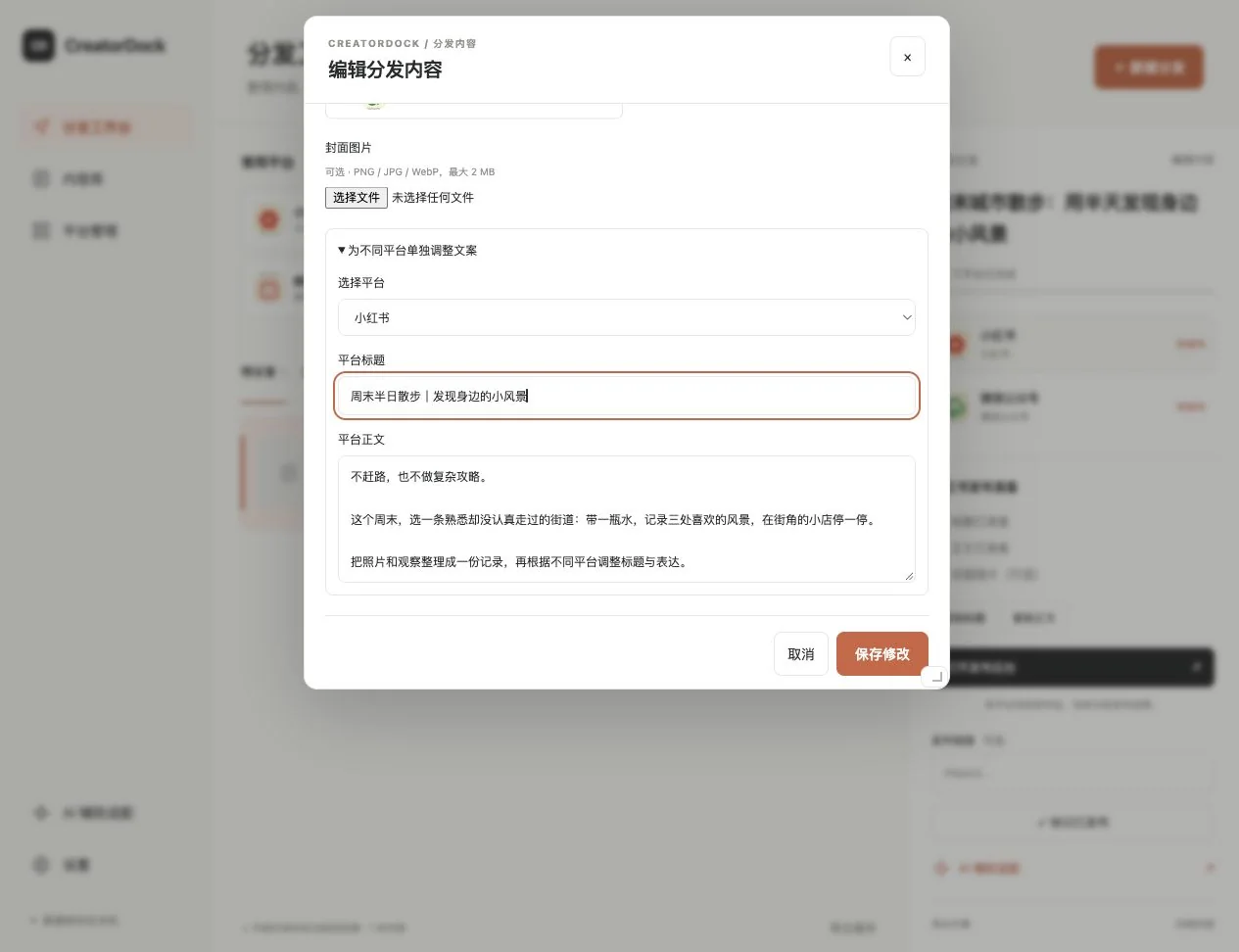Save changes with 保存修改 button

click(x=882, y=654)
